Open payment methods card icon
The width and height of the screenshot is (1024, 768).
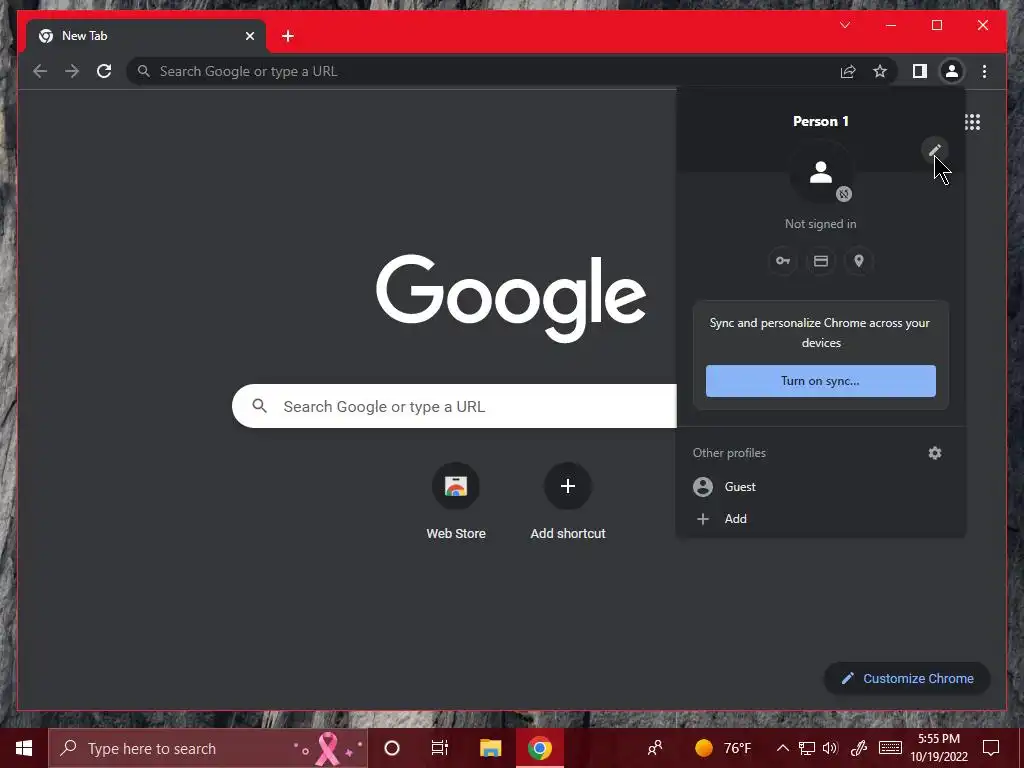821,261
